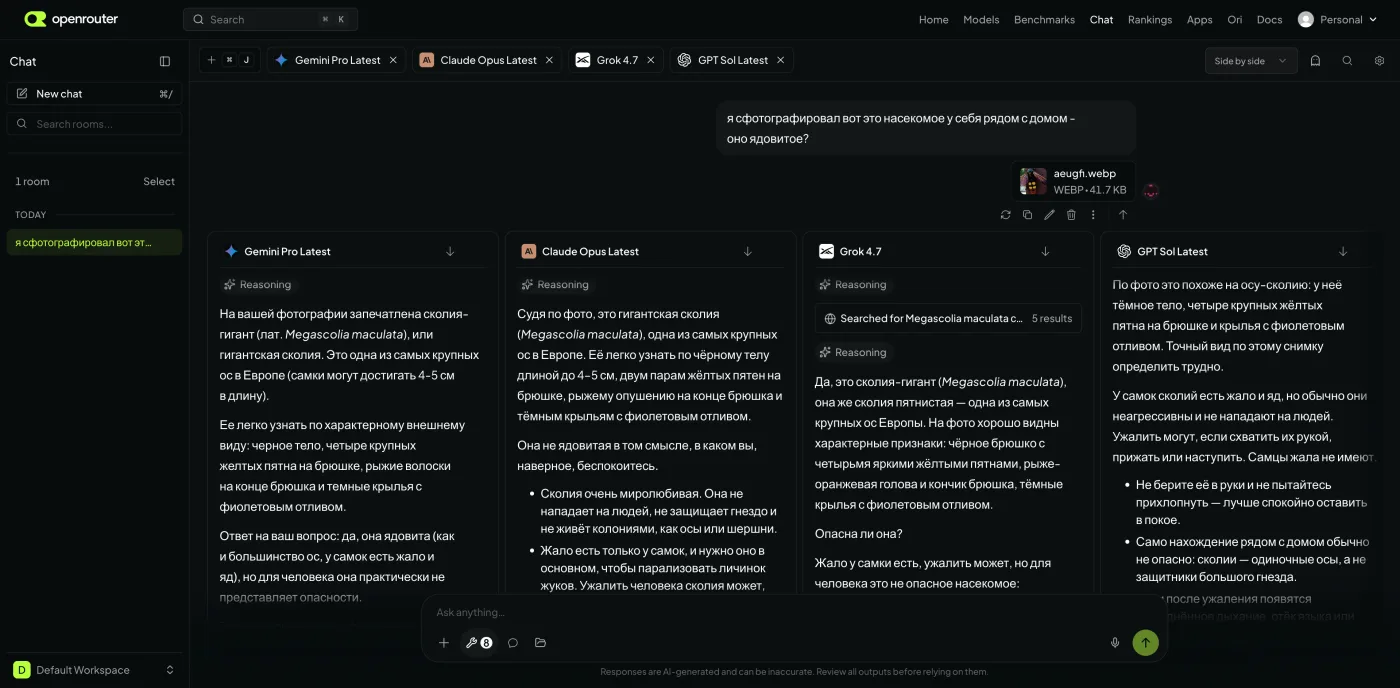Open the Personal account dropdown

(x=1335, y=19)
